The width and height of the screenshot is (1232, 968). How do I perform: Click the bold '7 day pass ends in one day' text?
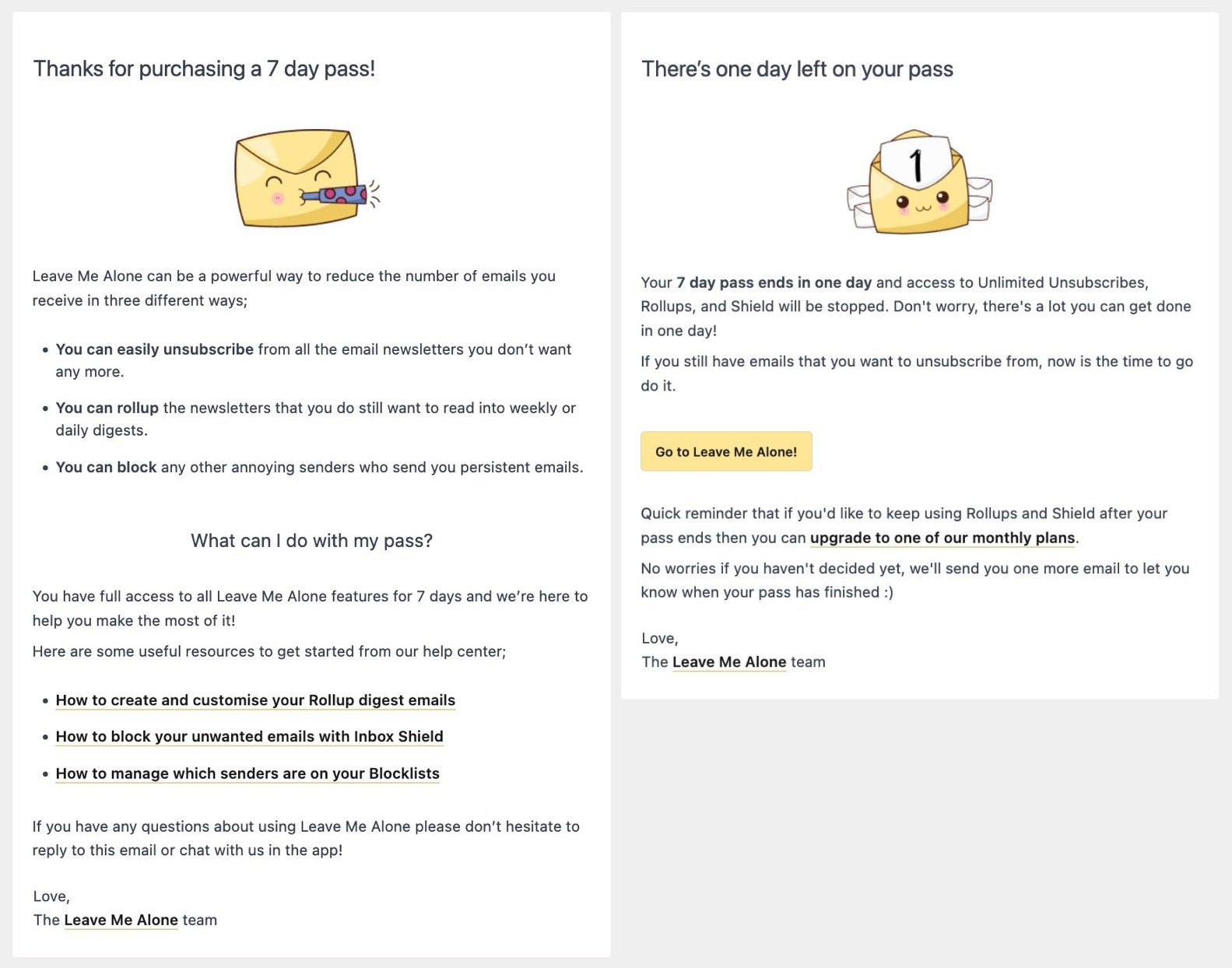tap(774, 282)
